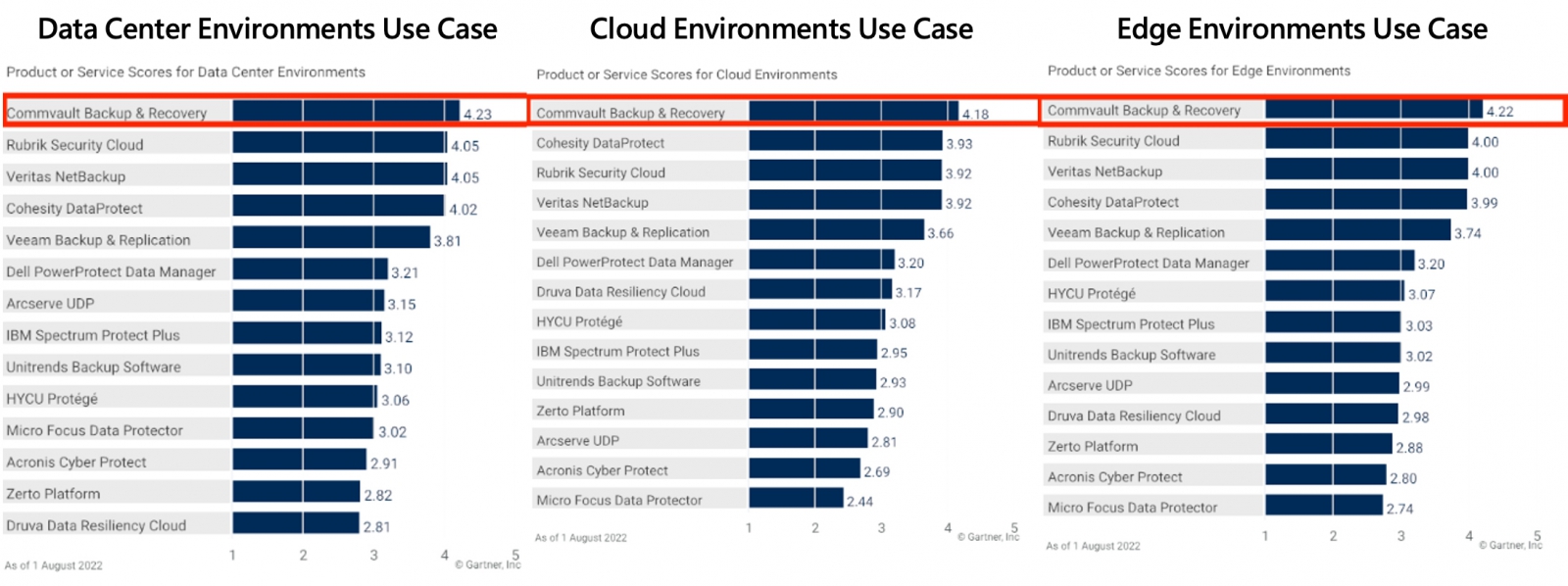The height and width of the screenshot is (586, 1568).
Task: Click the 3.74 score value
Action: (1468, 234)
